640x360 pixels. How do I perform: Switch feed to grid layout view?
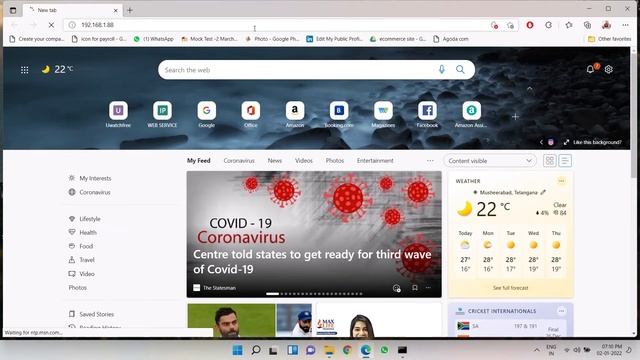[550, 161]
